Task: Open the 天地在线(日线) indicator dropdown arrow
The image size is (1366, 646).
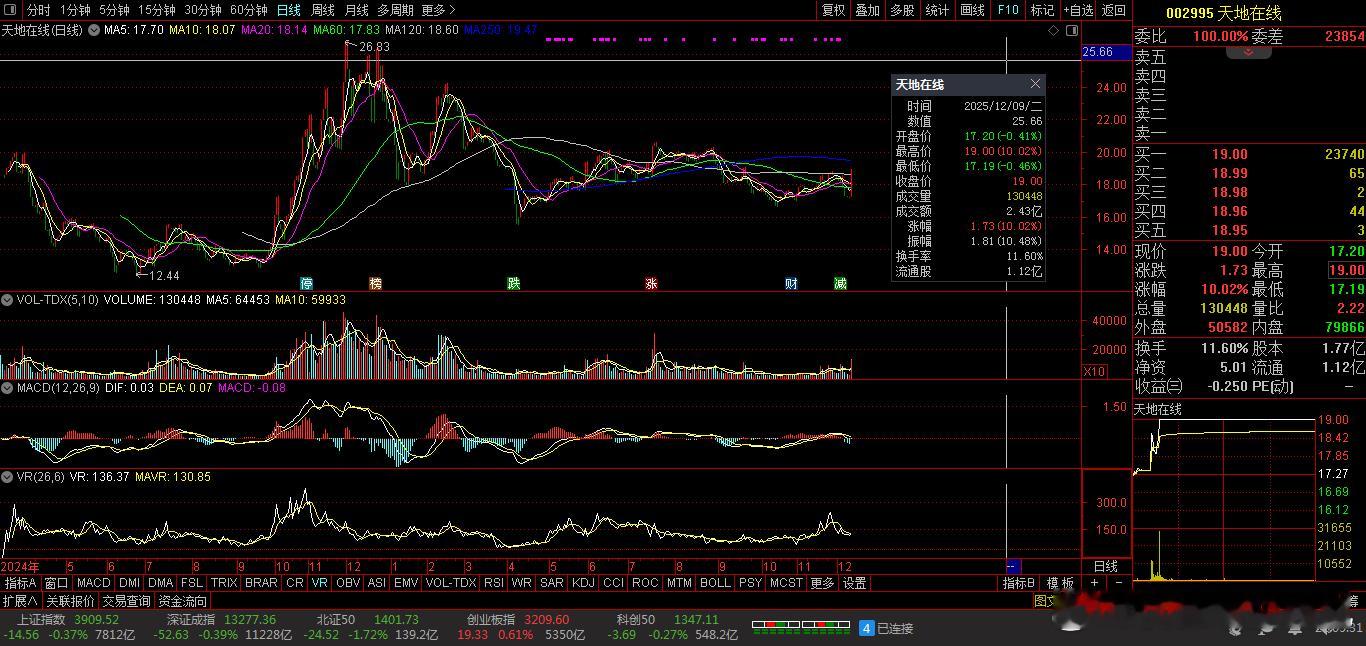Action: point(93,31)
